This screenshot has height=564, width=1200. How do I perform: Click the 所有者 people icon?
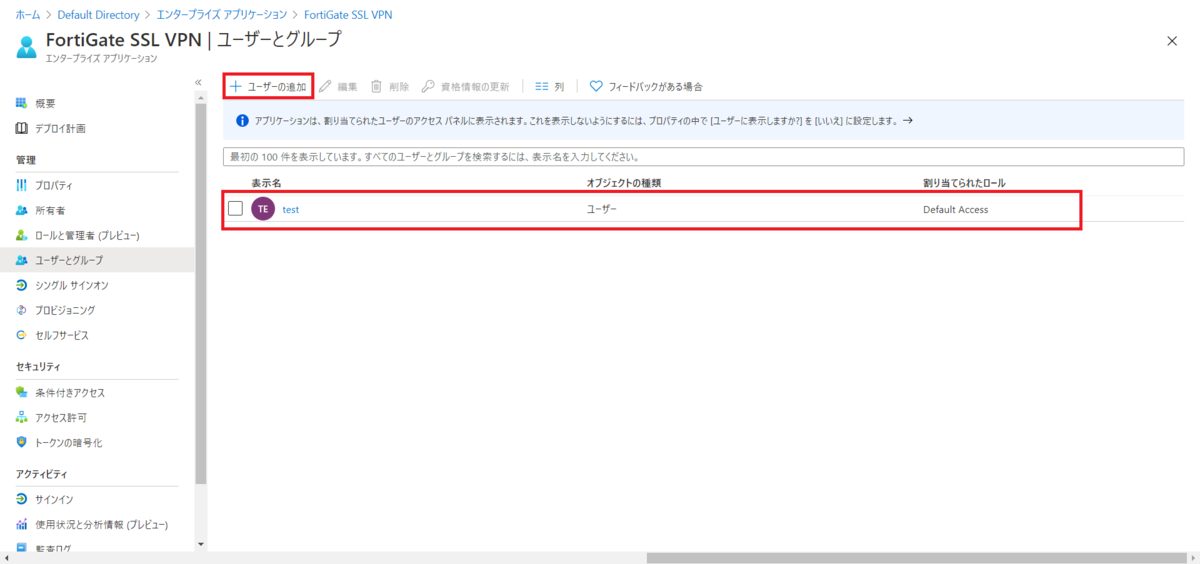click(22, 211)
